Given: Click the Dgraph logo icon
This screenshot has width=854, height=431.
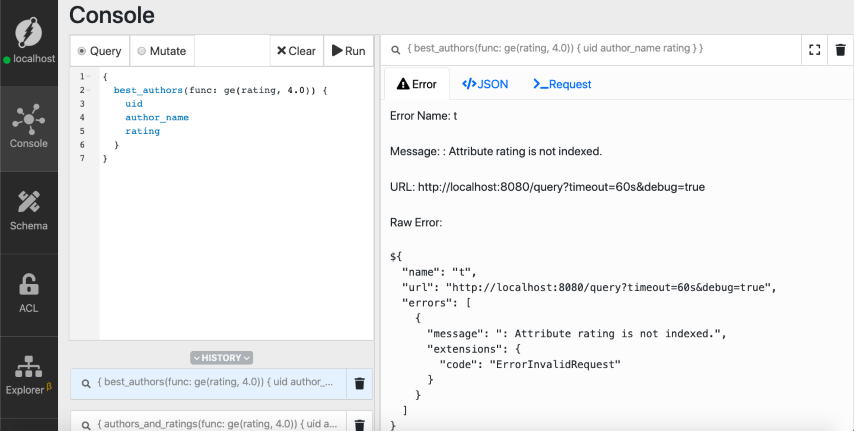Looking at the screenshot, I should click(x=29, y=32).
